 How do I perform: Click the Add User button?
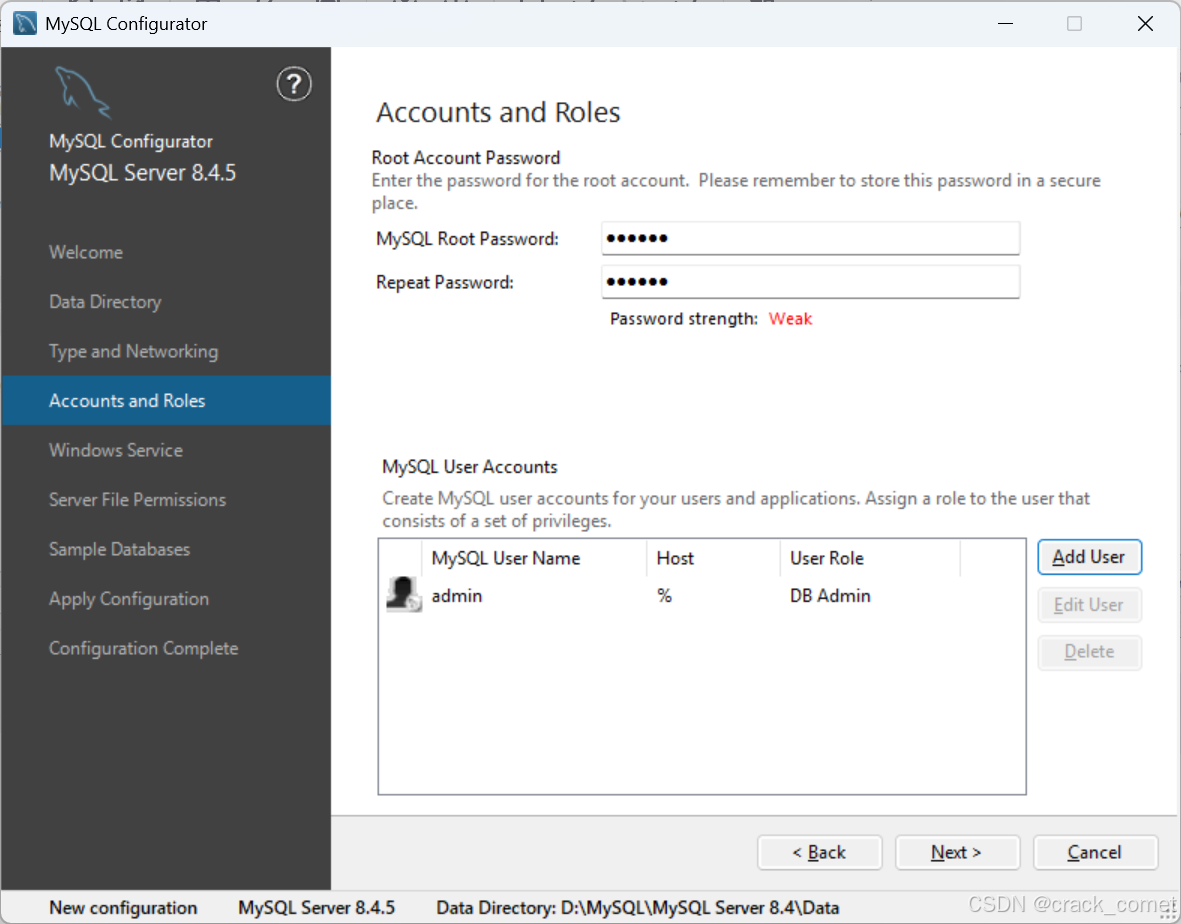(1089, 557)
